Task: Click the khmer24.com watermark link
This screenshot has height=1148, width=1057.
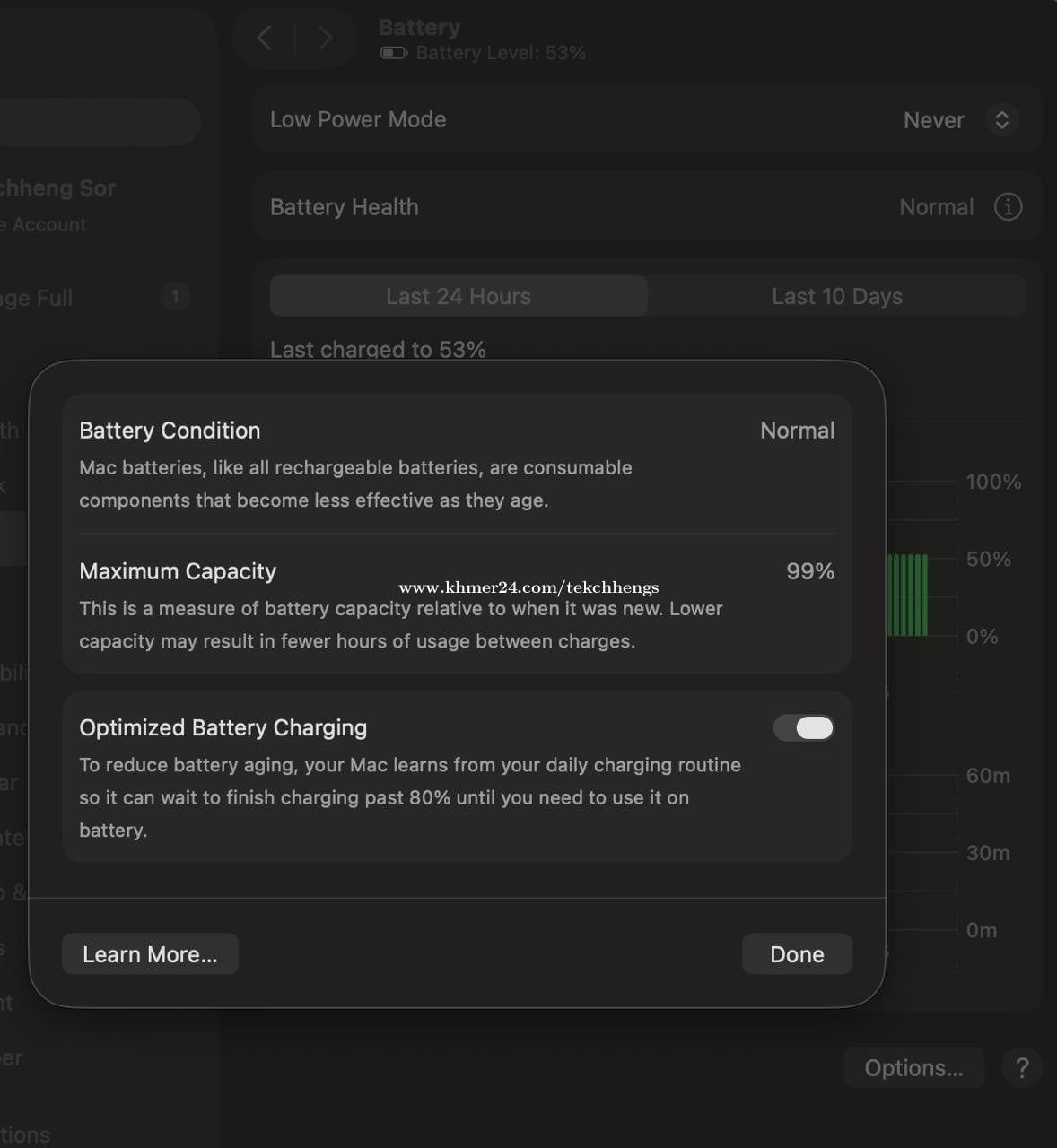Action: pyautogui.click(x=528, y=588)
